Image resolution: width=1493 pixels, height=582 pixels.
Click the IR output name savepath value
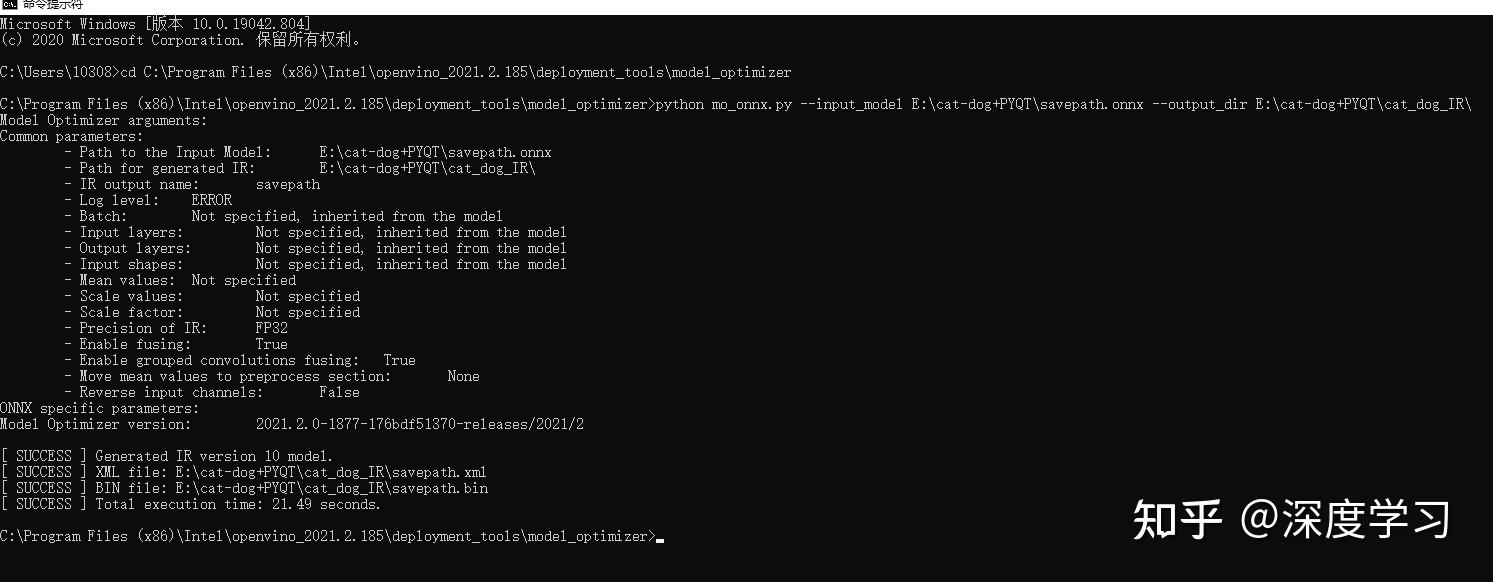tap(287, 184)
